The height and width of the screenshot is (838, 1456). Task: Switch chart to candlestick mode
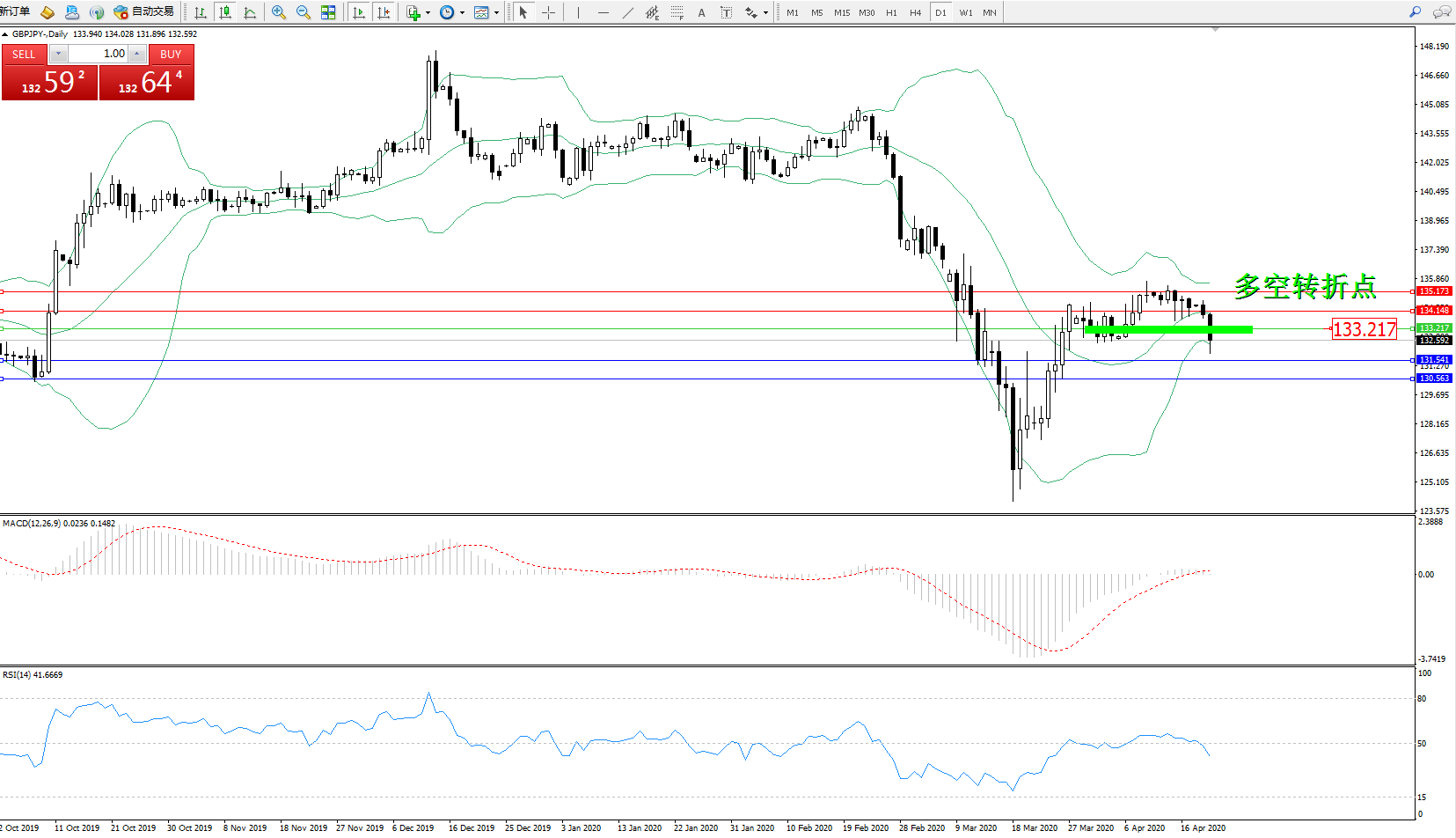coord(225,12)
